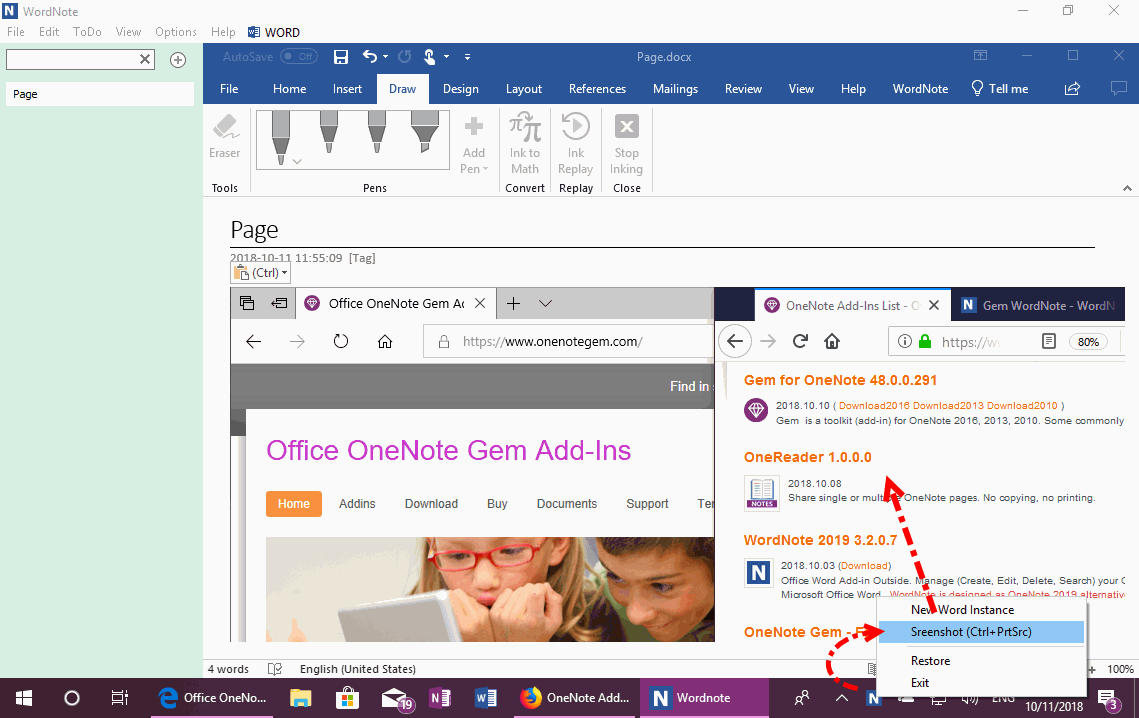Check the proofing status icon
Image resolution: width=1139 pixels, height=718 pixels.
coord(275,669)
